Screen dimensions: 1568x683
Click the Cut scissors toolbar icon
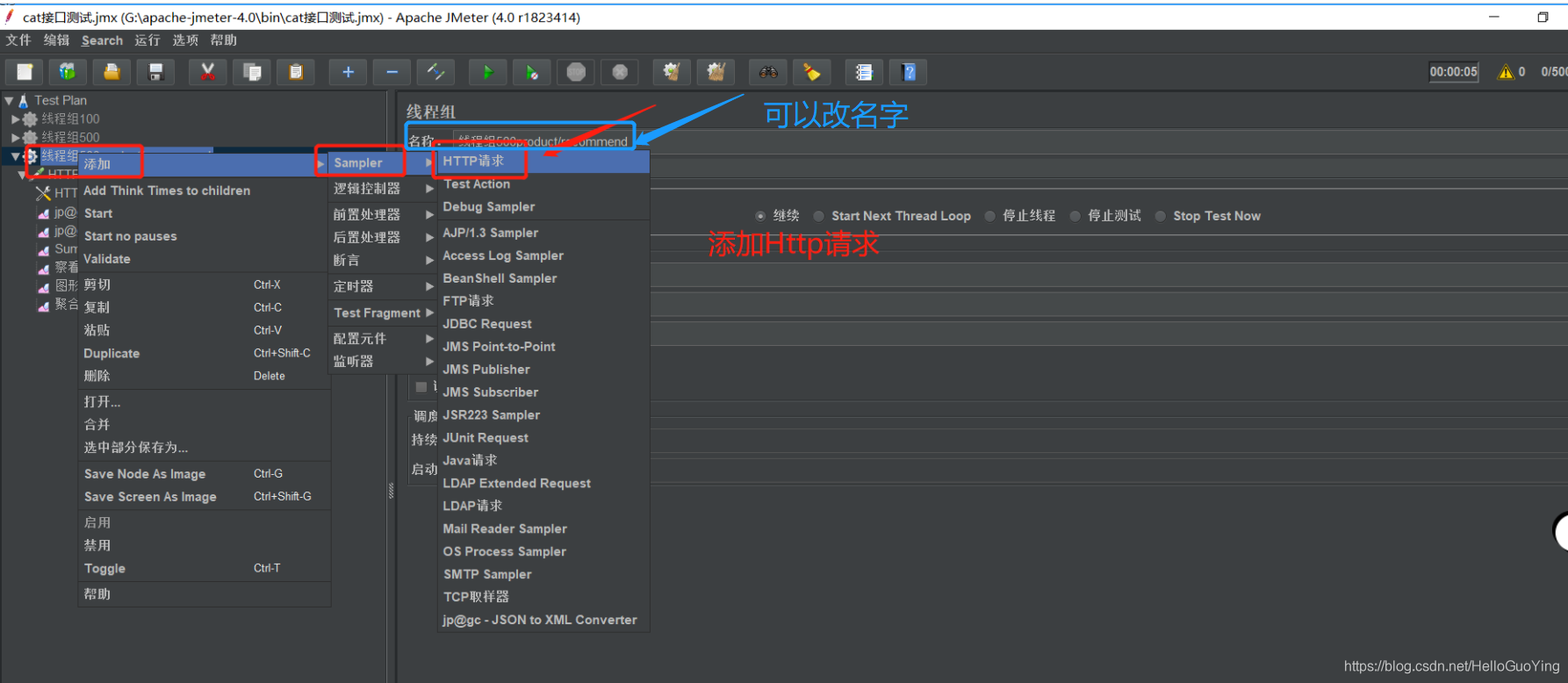pos(208,72)
